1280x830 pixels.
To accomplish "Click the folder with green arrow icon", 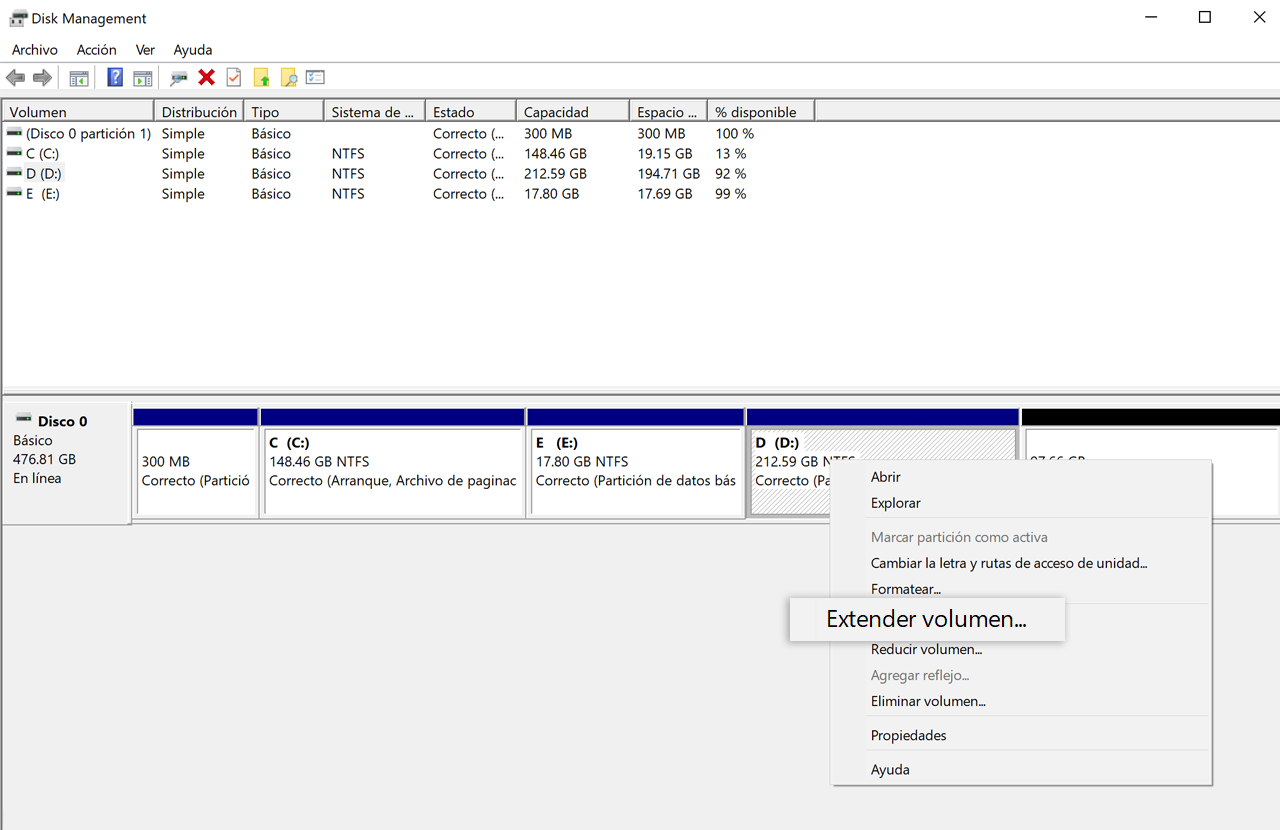I will pyautogui.click(x=262, y=78).
